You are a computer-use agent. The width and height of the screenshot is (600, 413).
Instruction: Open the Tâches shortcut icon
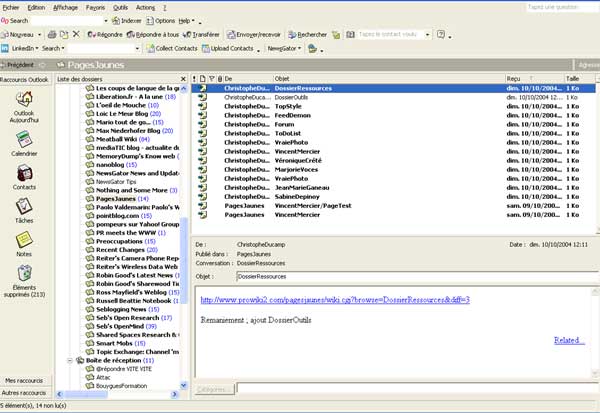[24, 206]
